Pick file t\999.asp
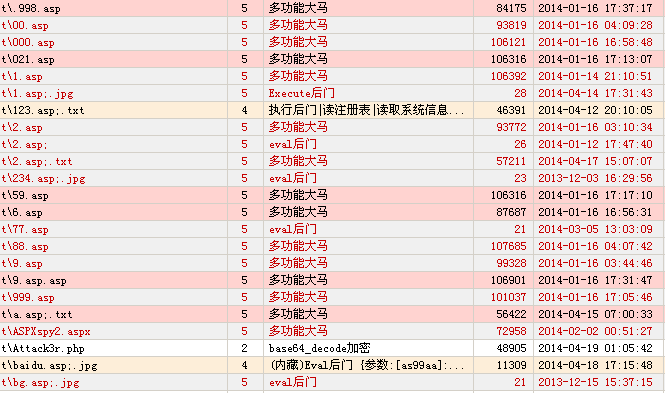The height and width of the screenshot is (393, 665). click(x=28, y=297)
